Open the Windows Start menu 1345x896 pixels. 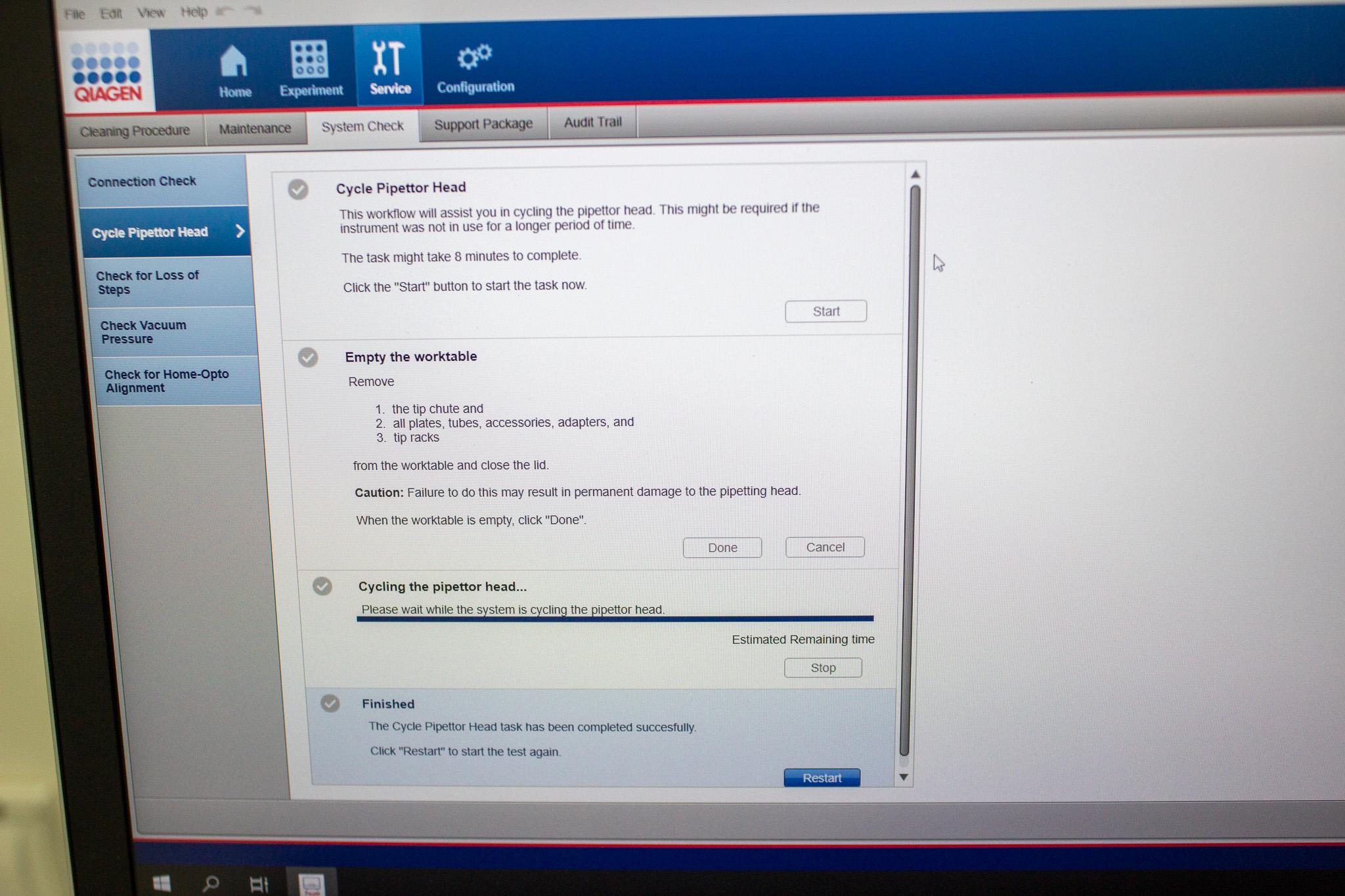coord(162,884)
